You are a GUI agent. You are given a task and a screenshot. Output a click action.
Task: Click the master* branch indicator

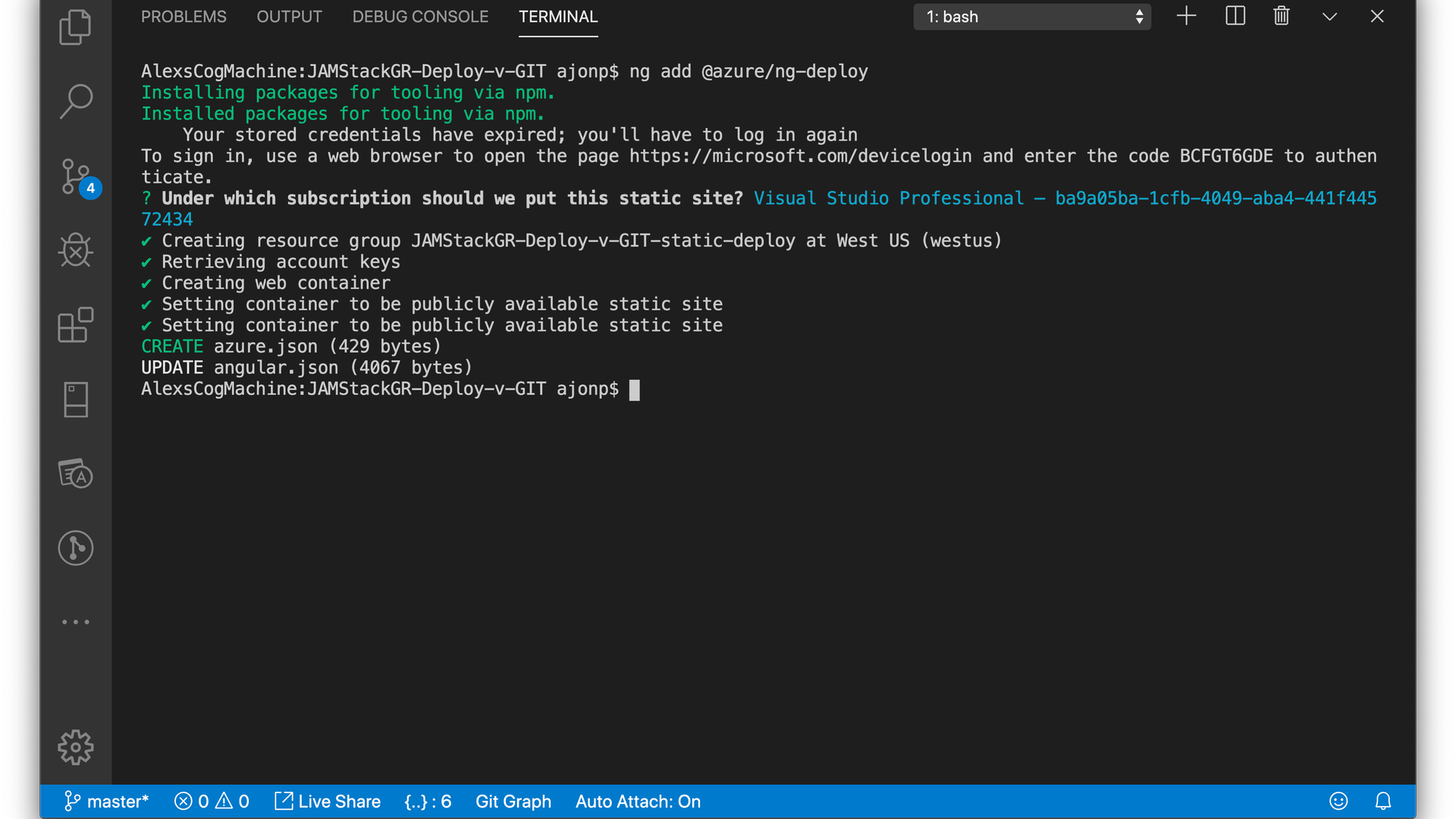click(x=106, y=802)
